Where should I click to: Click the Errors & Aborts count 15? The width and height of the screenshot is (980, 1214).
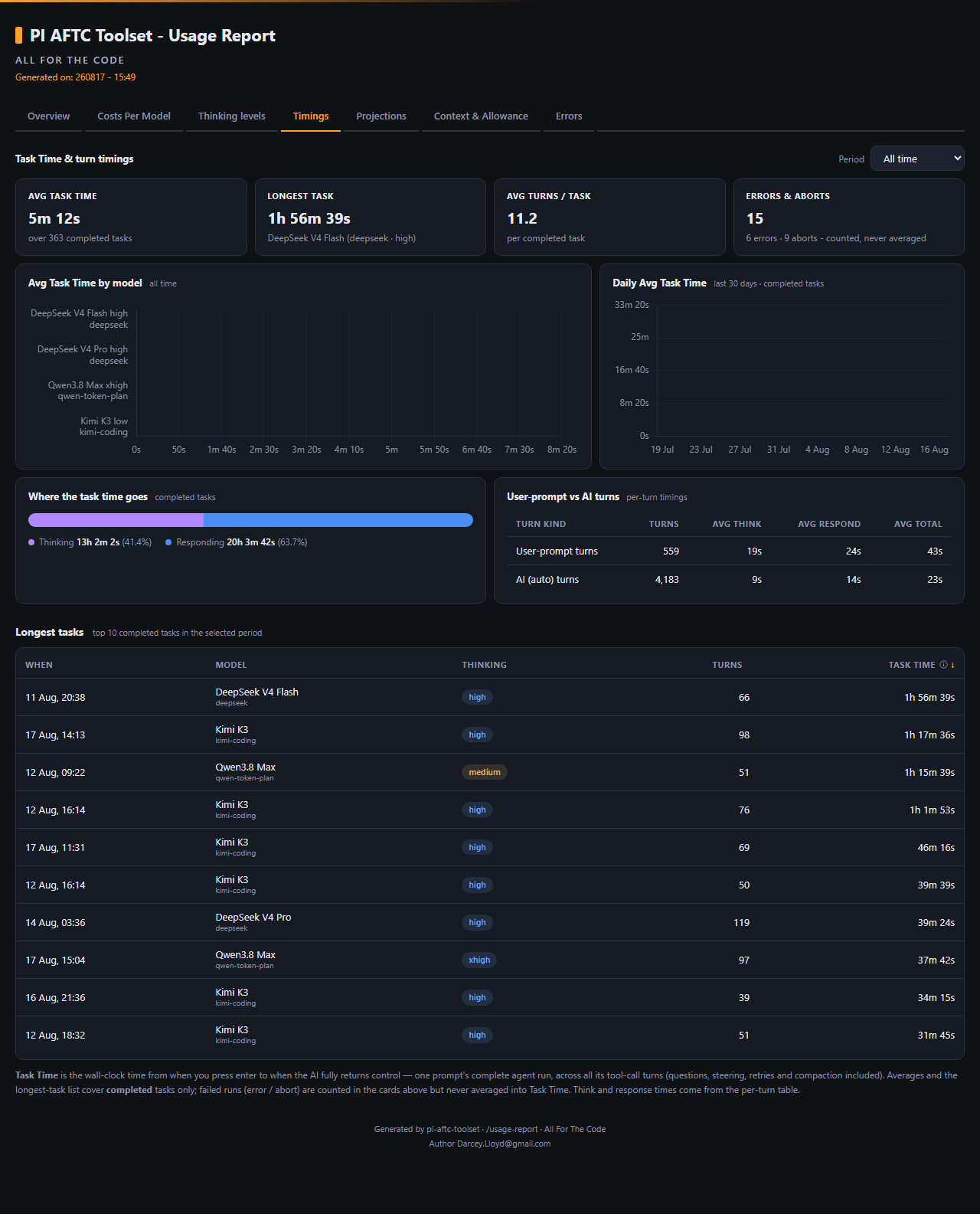click(755, 218)
